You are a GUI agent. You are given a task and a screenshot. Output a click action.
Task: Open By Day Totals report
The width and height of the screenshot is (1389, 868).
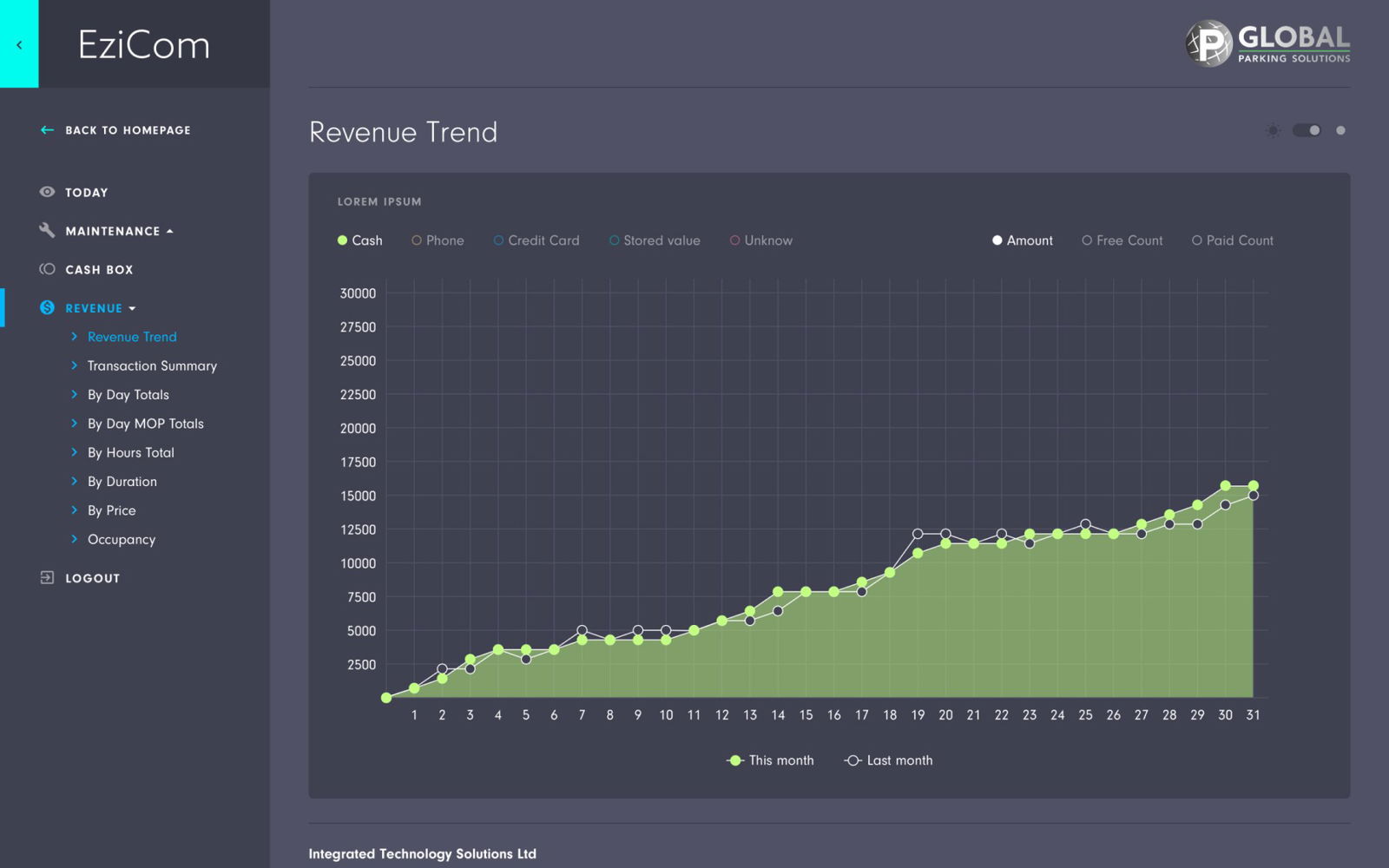pyautogui.click(x=128, y=395)
